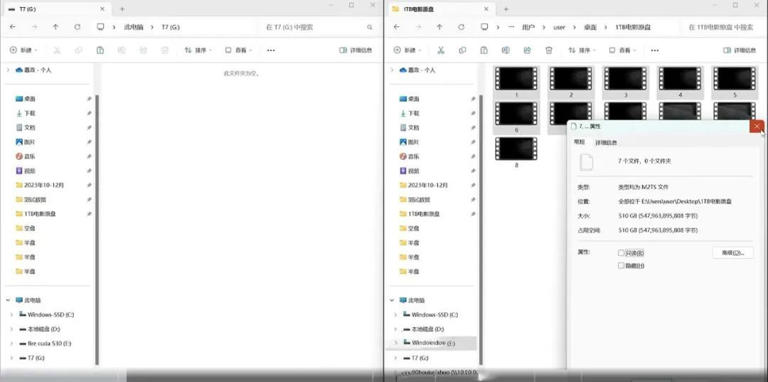This screenshot has width=768, height=382.
Task: Cut selected files in 1TB电影原盘 window
Action: pos(440,50)
